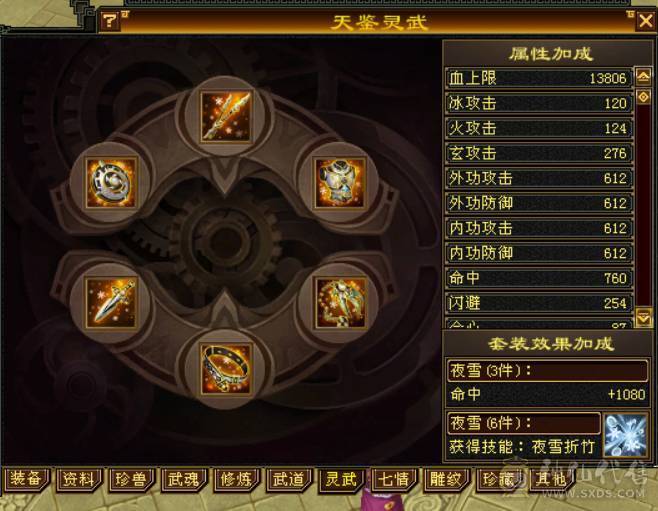Click the black belt equipment slot
This screenshot has height=511, width=658.
226,369
